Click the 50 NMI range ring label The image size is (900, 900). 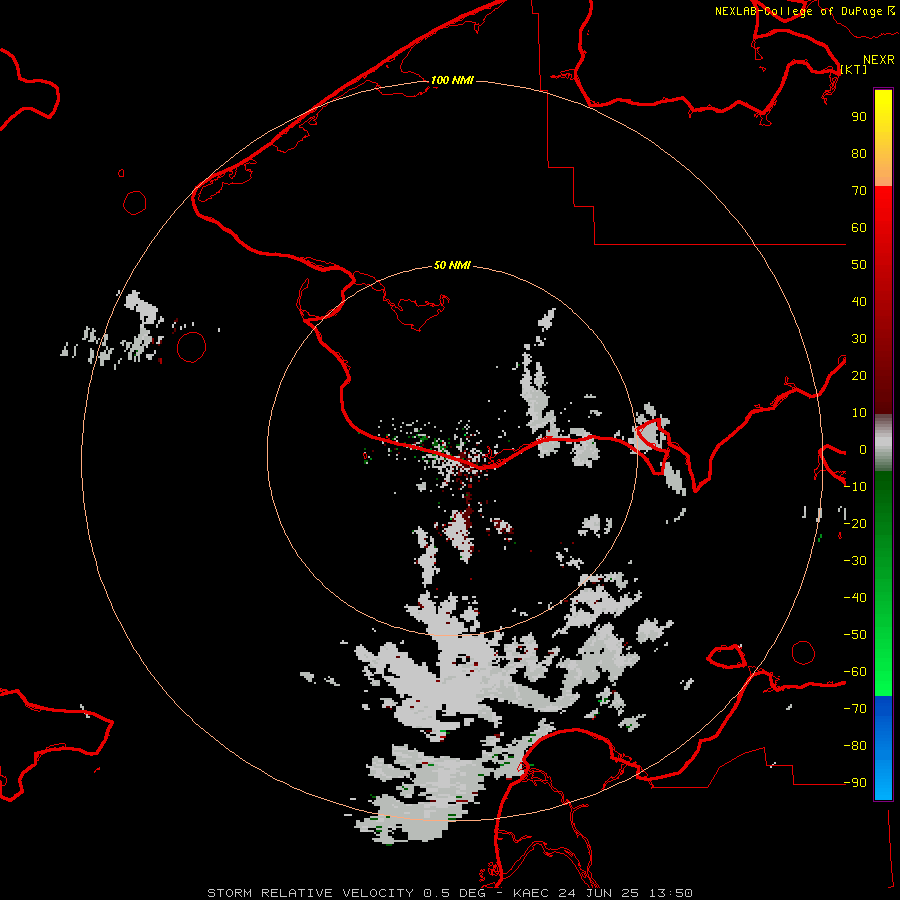pos(452,265)
